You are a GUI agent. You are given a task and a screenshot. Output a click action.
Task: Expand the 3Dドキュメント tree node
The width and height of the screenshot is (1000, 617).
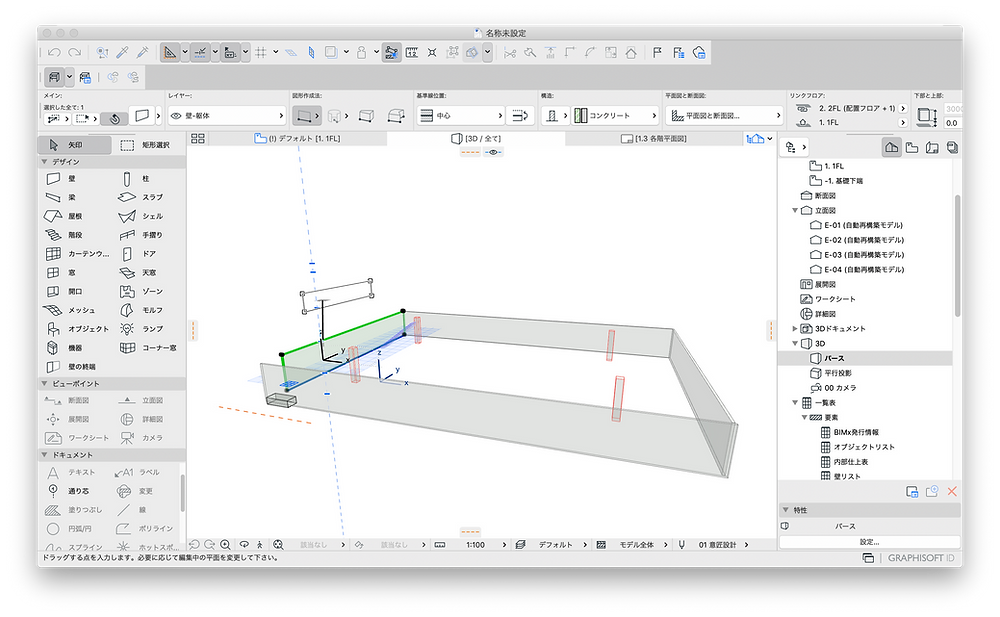coord(795,329)
